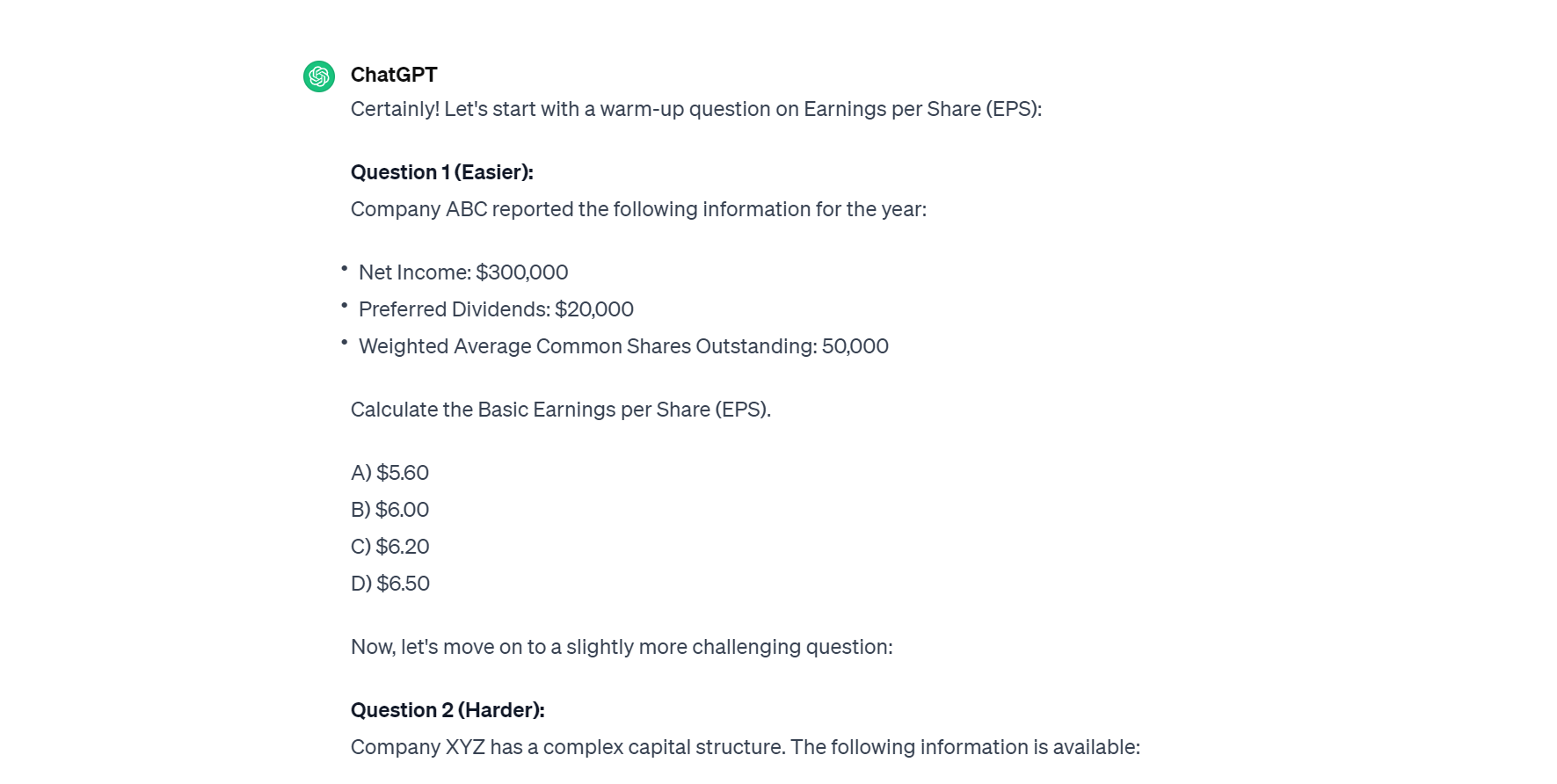Click the slightly more challenging question sentence
Image resolution: width=1557 pixels, height=784 pixels.
(x=621, y=647)
